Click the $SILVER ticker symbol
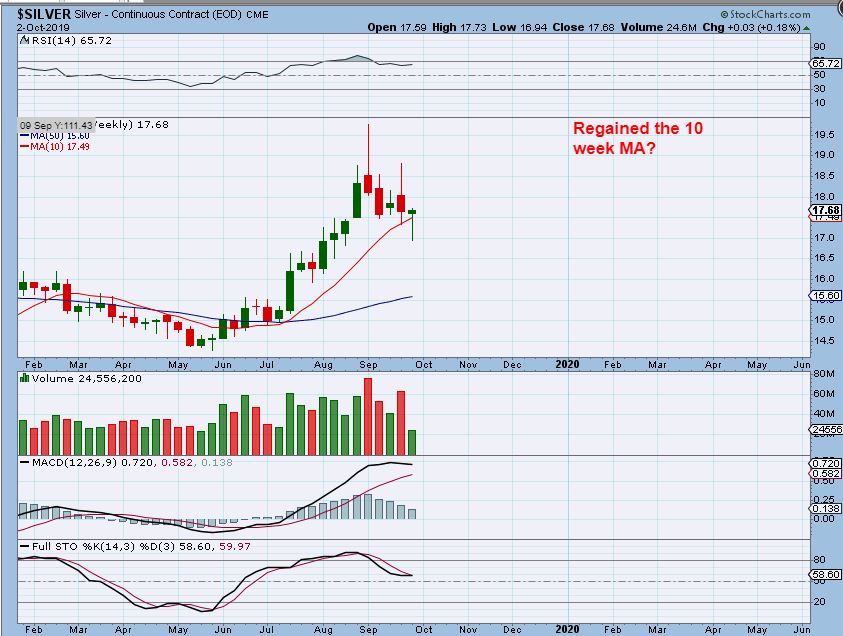The image size is (843, 636). pos(44,14)
